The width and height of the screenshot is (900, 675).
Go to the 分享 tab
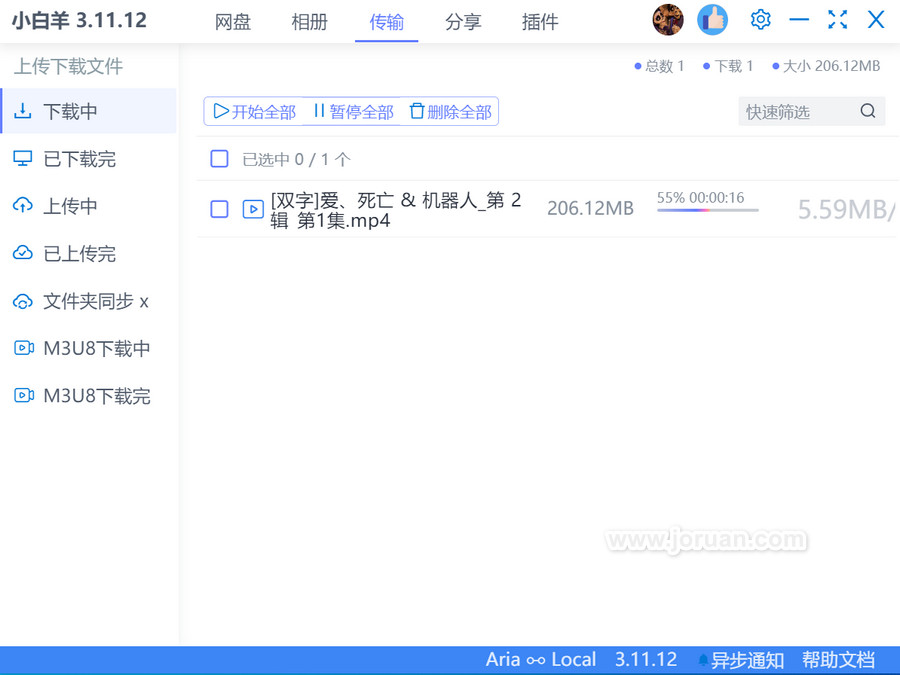(x=463, y=22)
